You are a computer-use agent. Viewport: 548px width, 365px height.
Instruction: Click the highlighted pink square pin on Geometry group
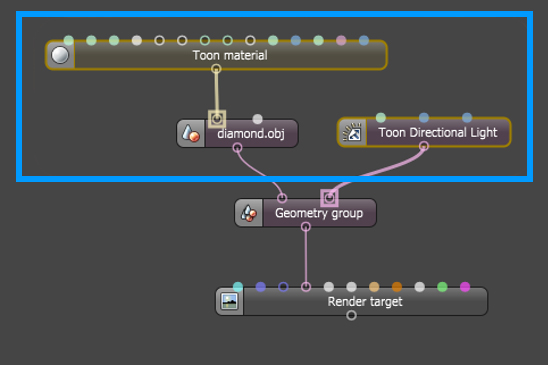tap(329, 198)
